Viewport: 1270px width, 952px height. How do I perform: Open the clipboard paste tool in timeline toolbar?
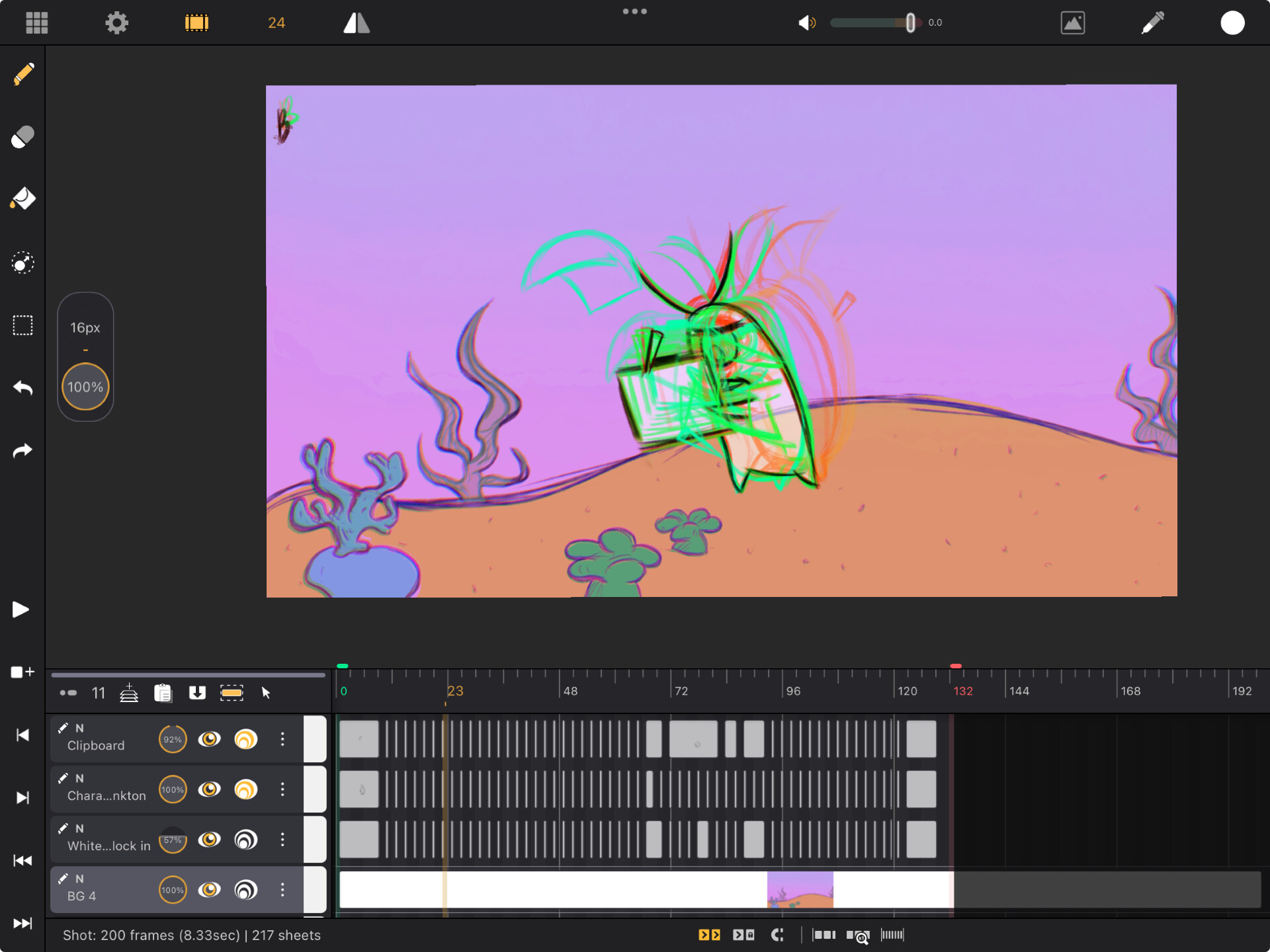click(163, 693)
